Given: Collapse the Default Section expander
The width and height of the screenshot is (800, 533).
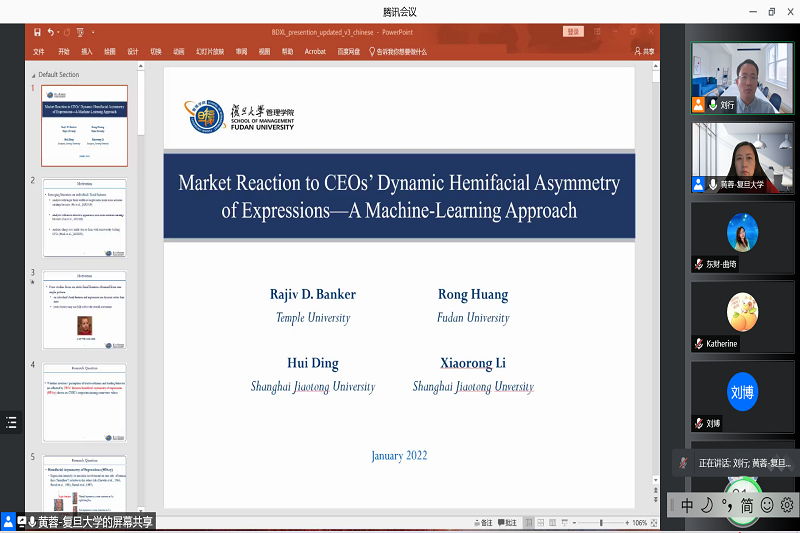Looking at the screenshot, I should 33,75.
